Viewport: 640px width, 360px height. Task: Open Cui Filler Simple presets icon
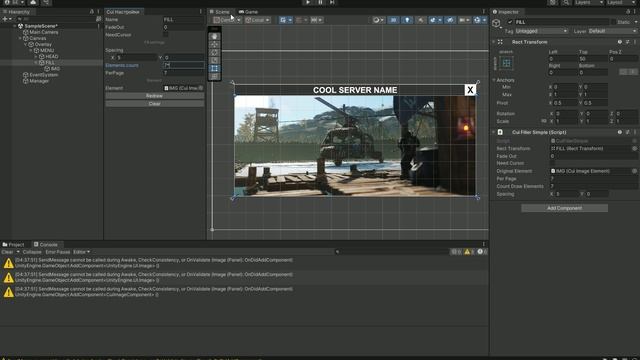[627, 132]
